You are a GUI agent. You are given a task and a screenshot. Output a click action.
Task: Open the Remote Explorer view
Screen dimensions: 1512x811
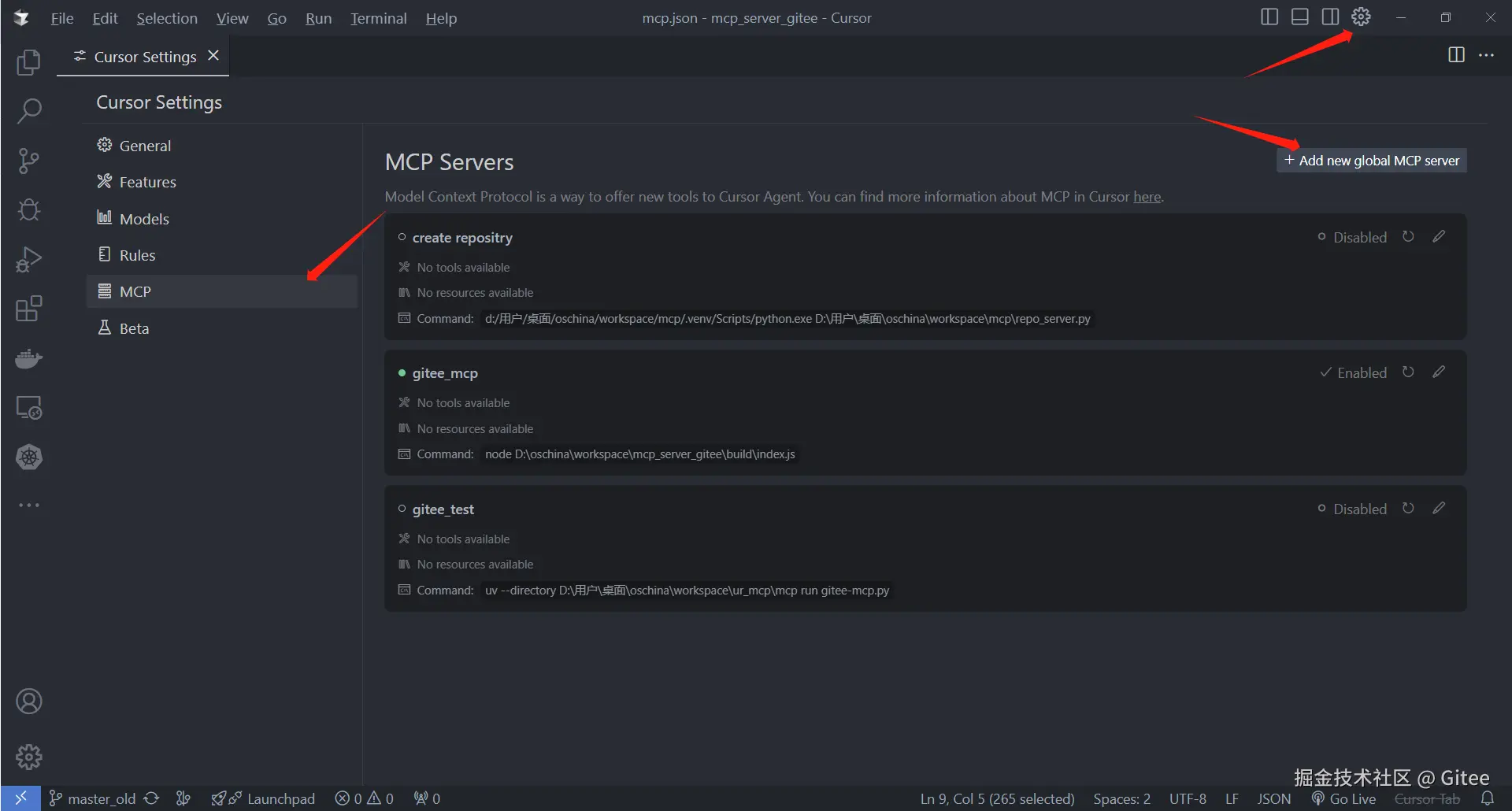click(x=29, y=408)
